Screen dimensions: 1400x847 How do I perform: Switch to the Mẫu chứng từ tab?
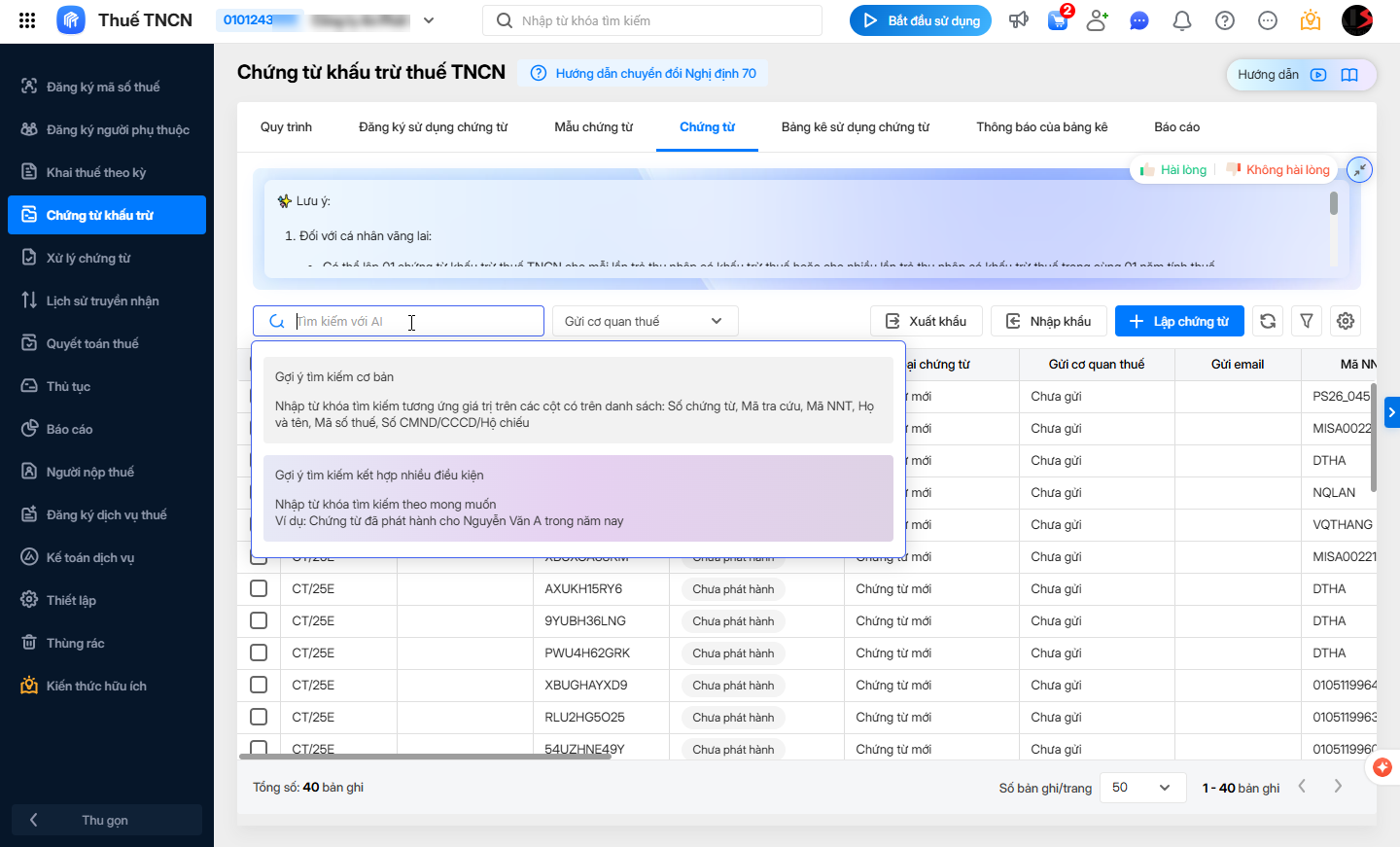click(x=593, y=127)
